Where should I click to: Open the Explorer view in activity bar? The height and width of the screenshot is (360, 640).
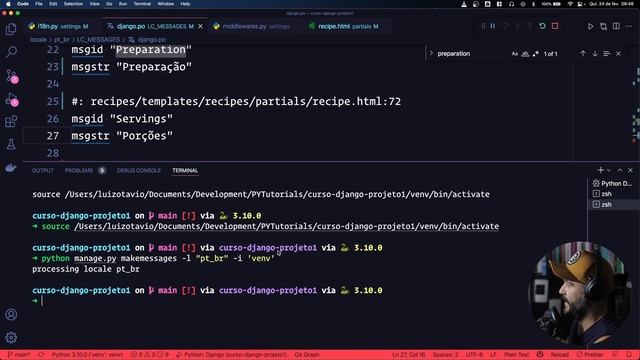click(x=11, y=29)
